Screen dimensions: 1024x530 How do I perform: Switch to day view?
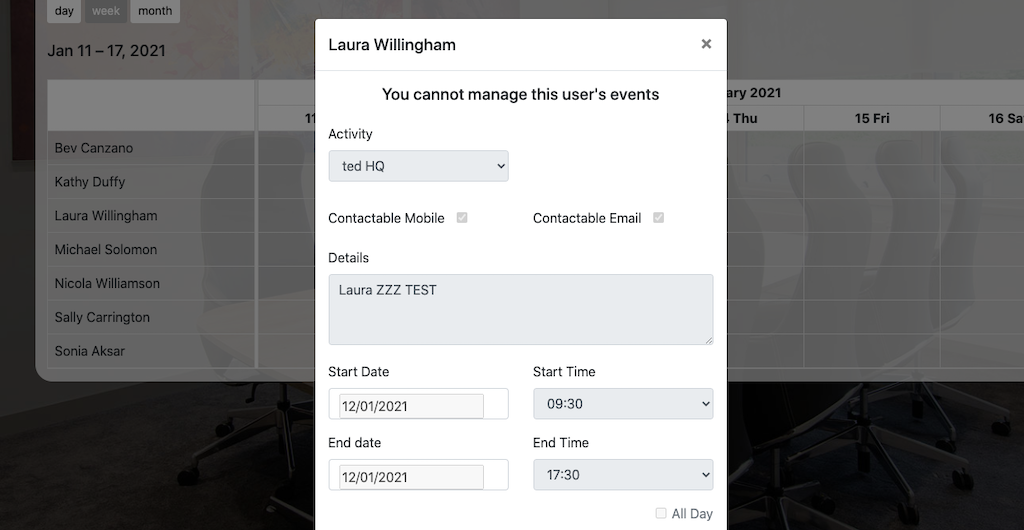64,11
